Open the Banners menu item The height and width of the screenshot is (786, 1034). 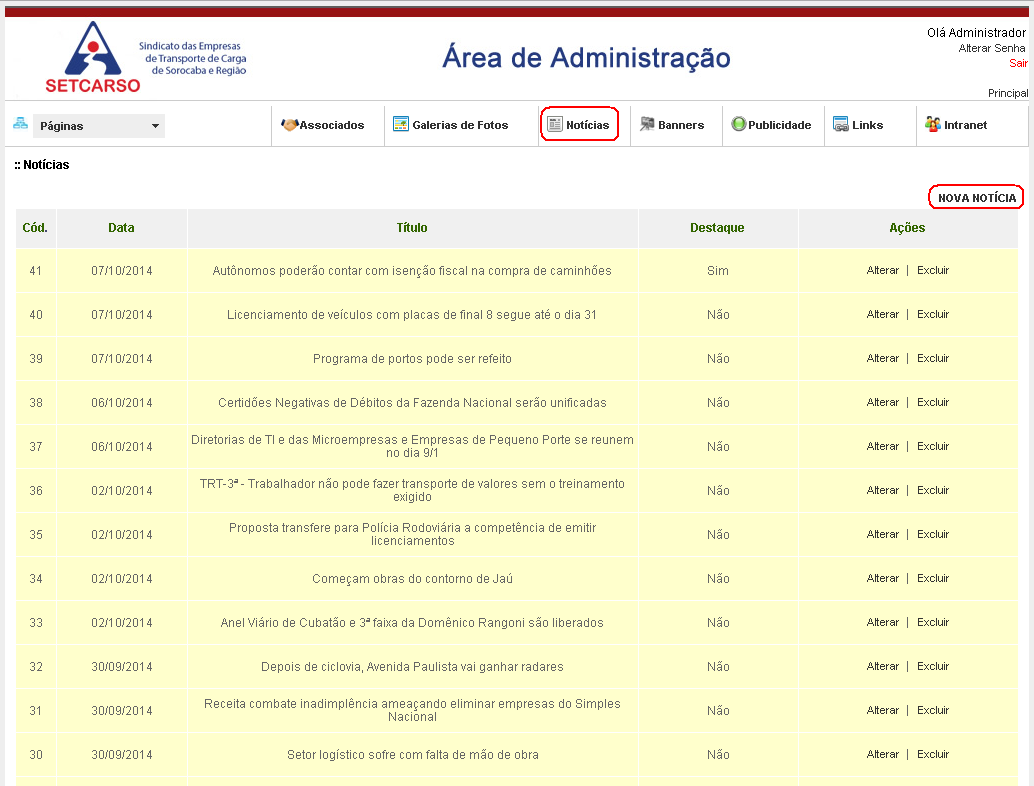681,125
